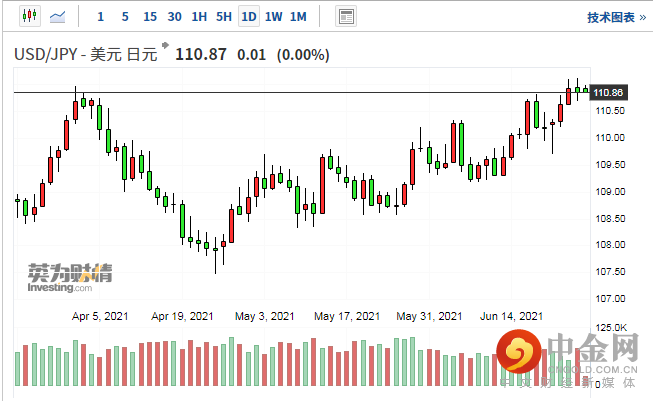
Task: Click the 107.00 axis label
Action: point(610,299)
